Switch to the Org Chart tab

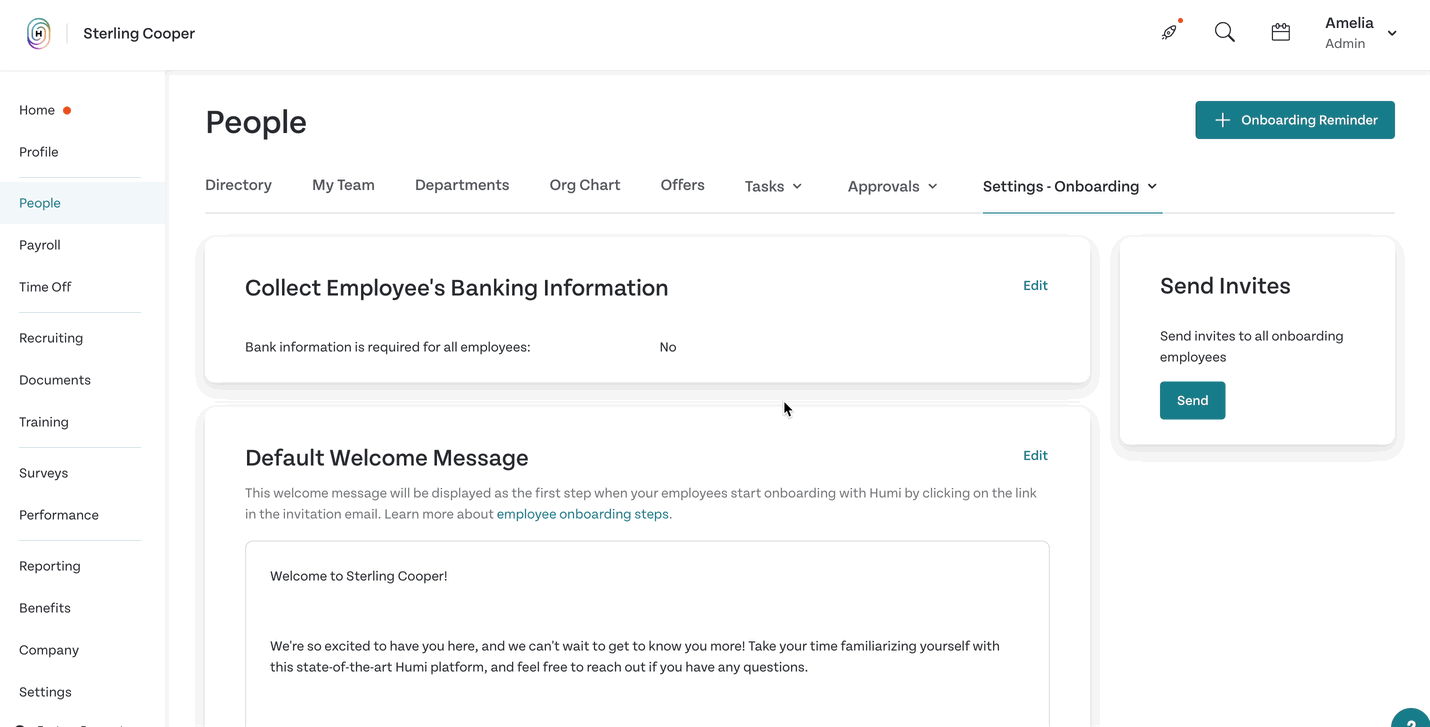tap(585, 185)
